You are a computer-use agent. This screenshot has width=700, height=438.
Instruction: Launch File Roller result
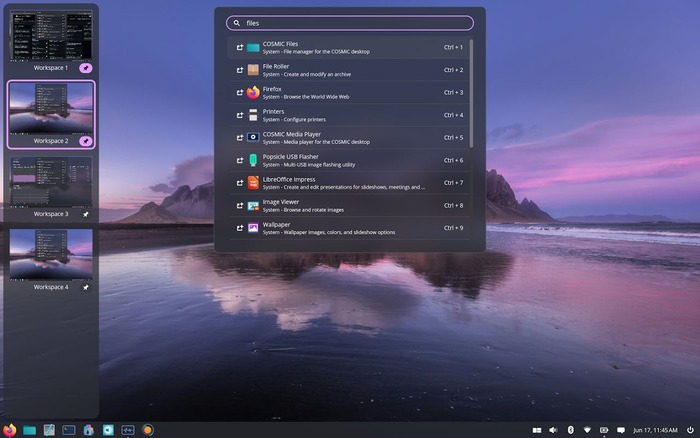pos(350,70)
